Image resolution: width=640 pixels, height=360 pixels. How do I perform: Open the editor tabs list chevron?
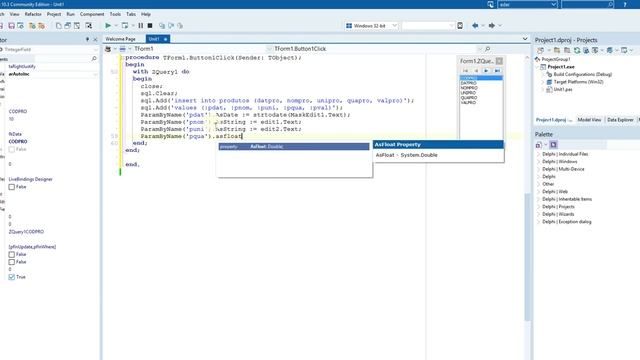(x=525, y=39)
